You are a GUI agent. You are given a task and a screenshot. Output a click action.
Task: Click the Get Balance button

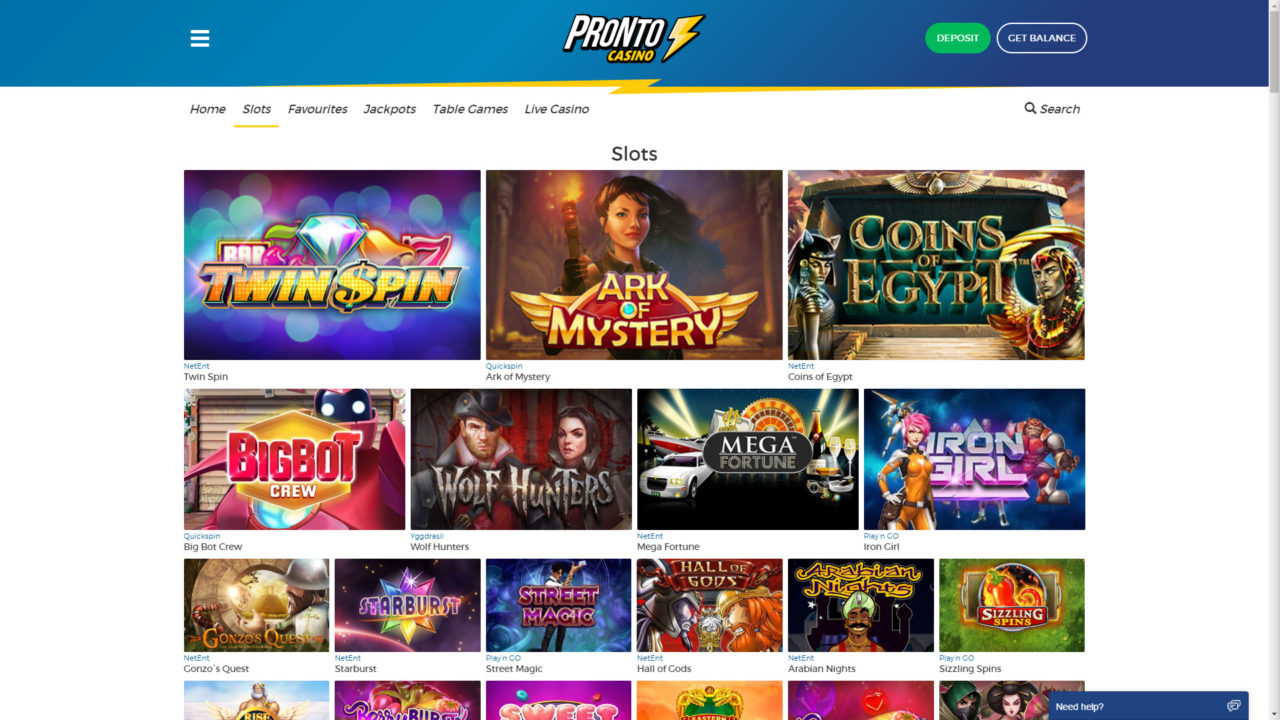pyautogui.click(x=1041, y=38)
